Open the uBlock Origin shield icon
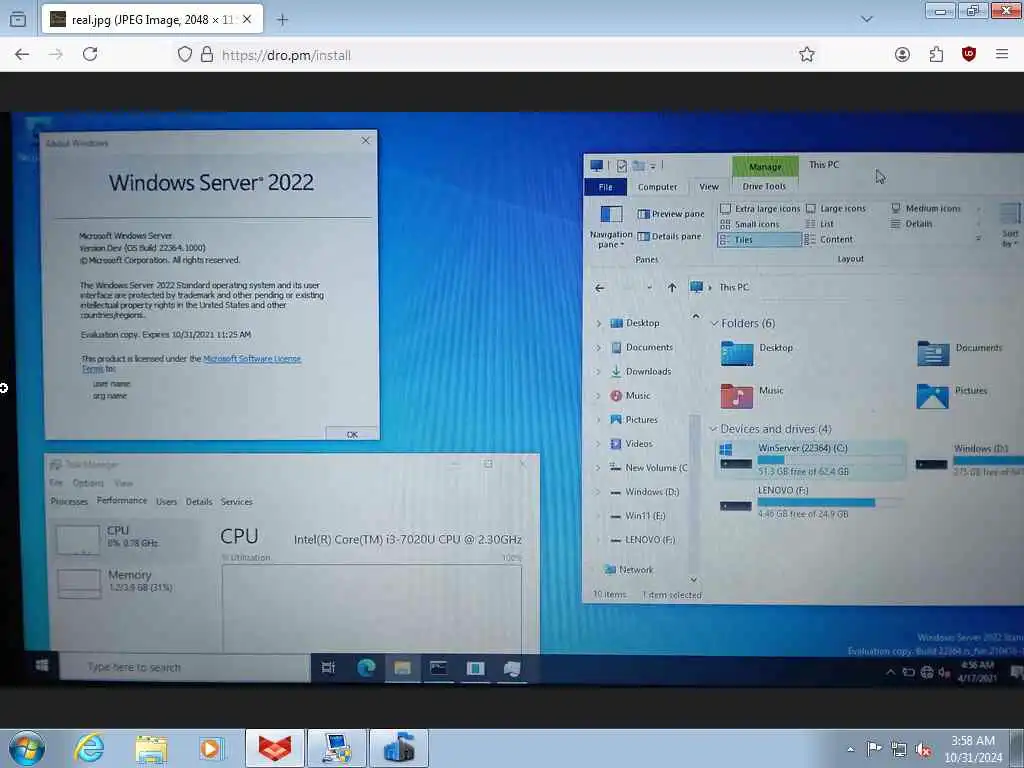The width and height of the screenshot is (1024, 768). click(968, 55)
